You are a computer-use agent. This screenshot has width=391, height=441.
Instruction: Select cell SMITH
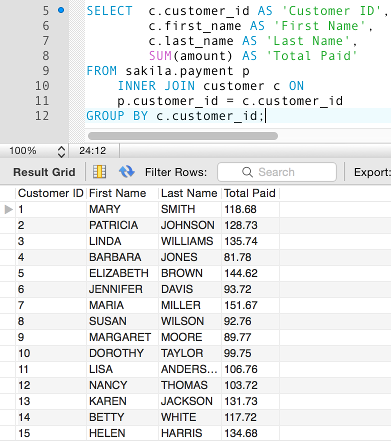click(x=190, y=209)
